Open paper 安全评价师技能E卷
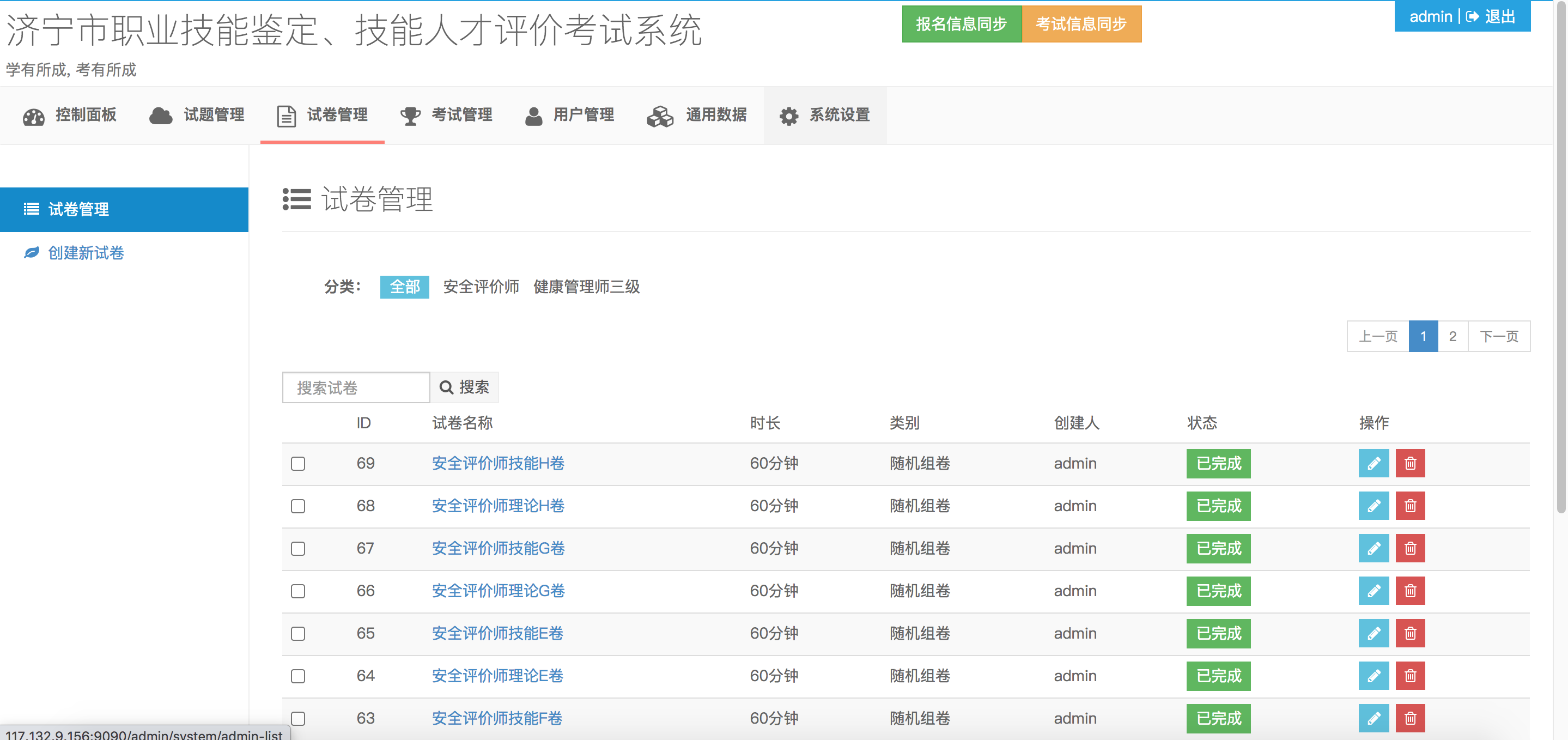The width and height of the screenshot is (1568, 740). (497, 633)
